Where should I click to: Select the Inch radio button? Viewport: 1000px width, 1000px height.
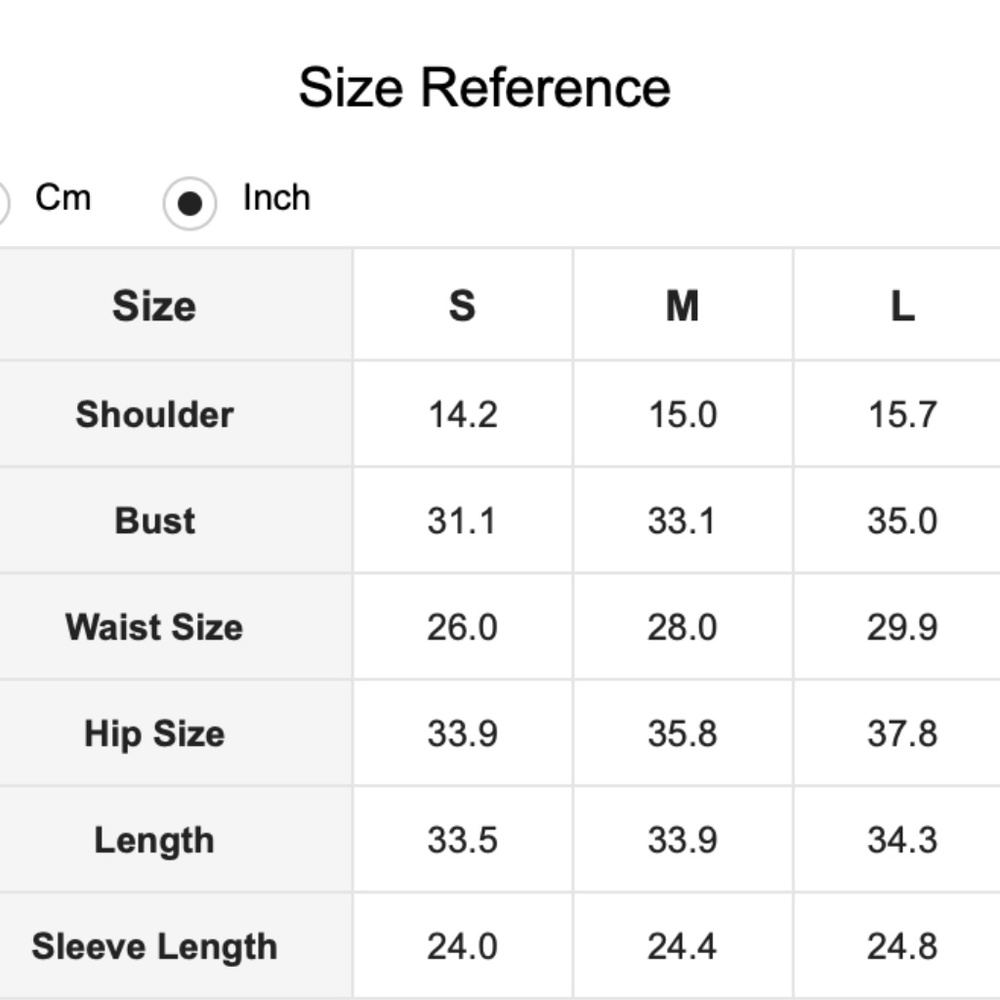tap(189, 203)
